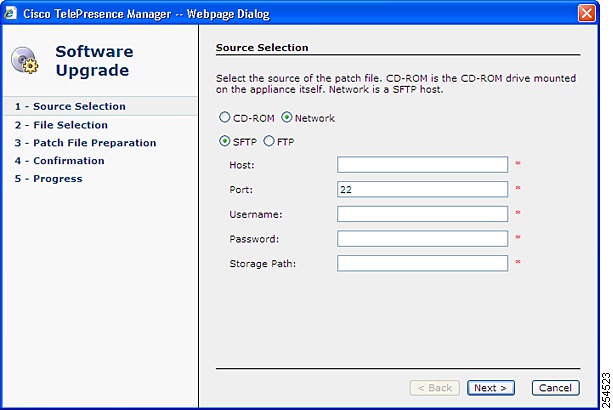613x410 pixels.
Task: Click the Next > button
Action: 491,388
